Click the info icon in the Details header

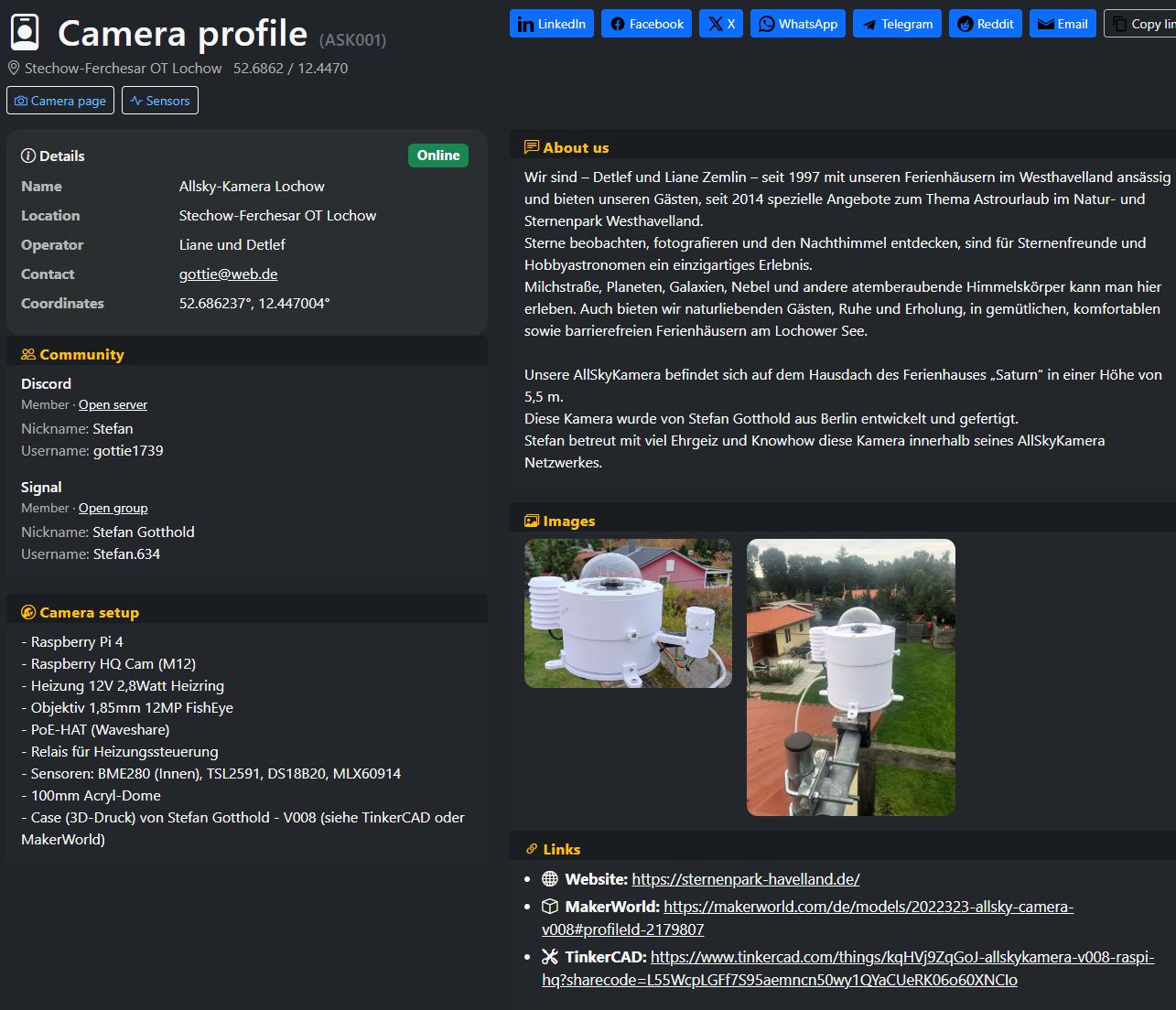pyautogui.click(x=28, y=156)
